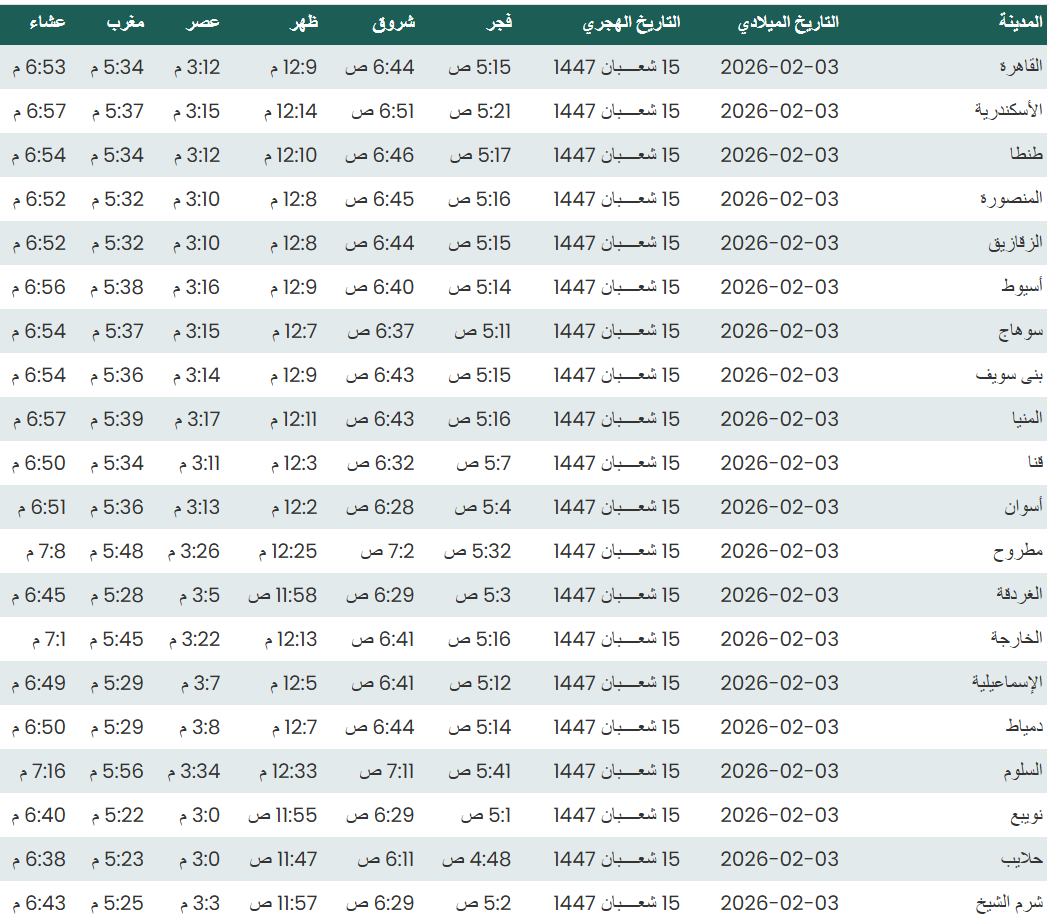Image resolution: width=1049 pixels, height=924 pixels.
Task: Click the الأسكندرية city row label
Action: click(1008, 111)
